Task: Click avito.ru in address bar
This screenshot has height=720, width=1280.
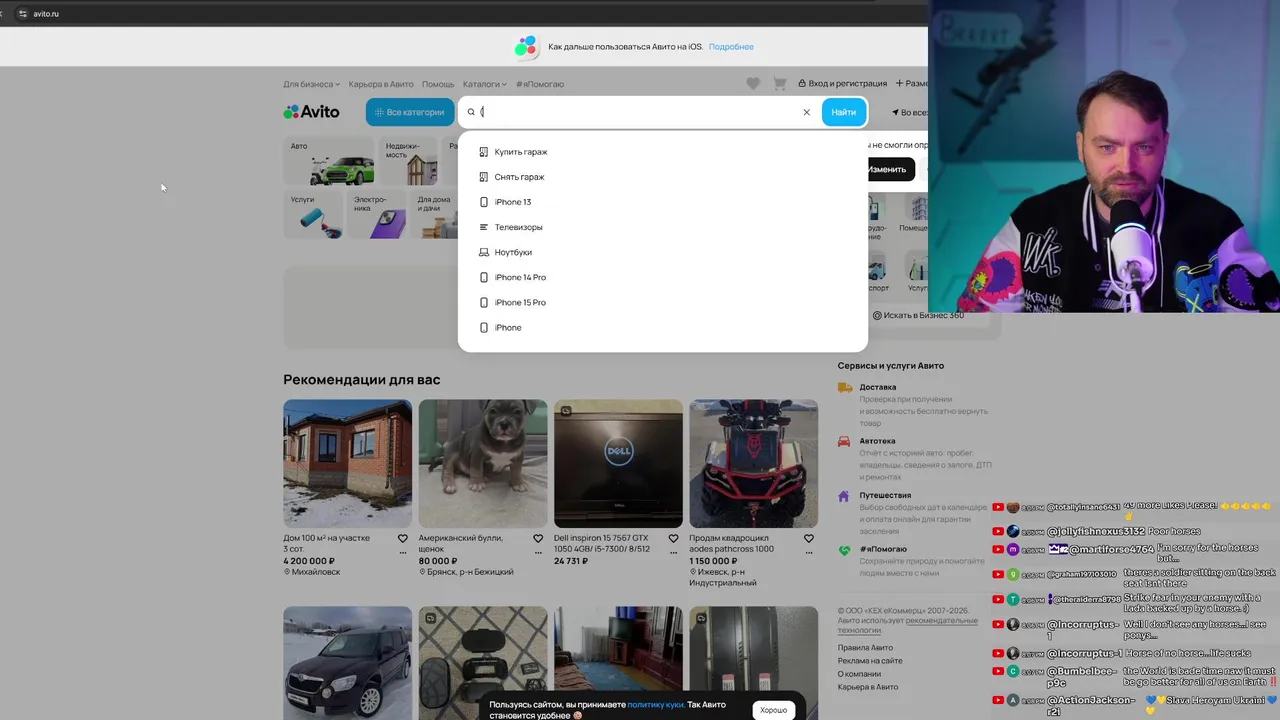Action: tap(46, 14)
